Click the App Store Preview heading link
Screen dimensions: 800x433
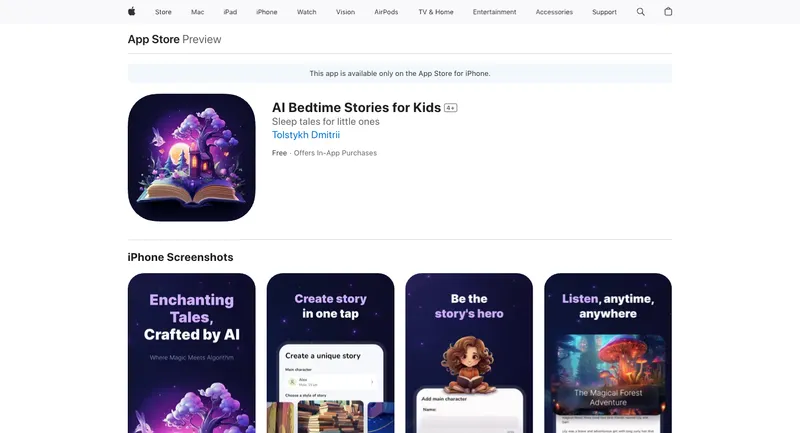tap(174, 39)
